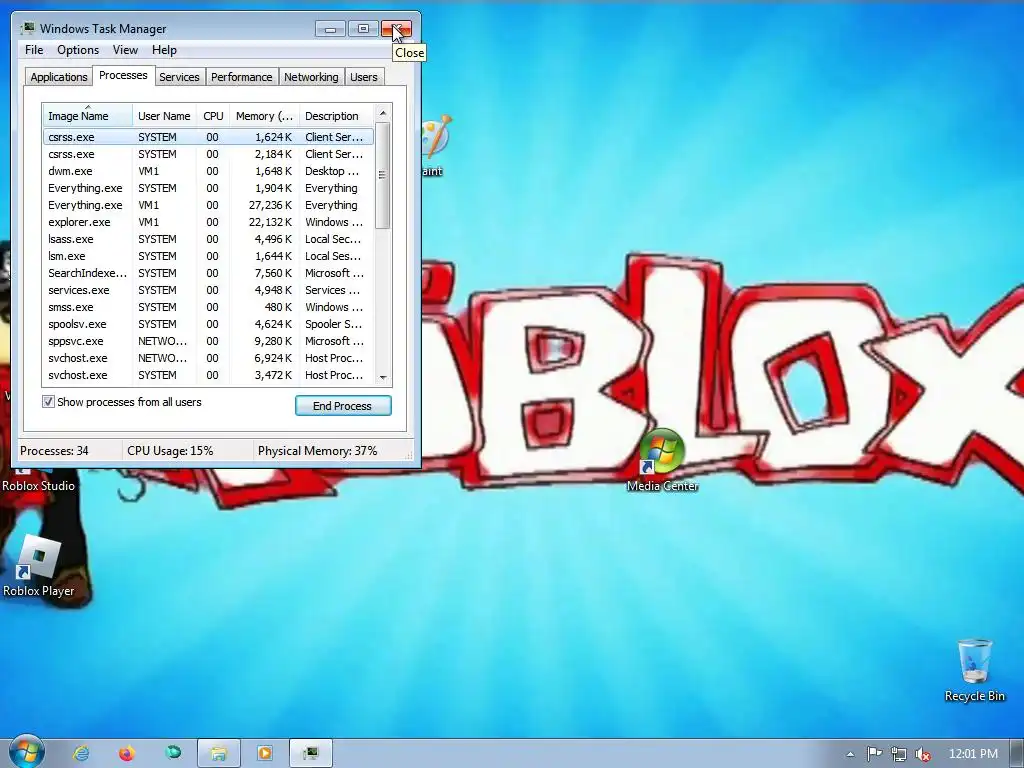This screenshot has height=768, width=1024.
Task: Open the clock showing 12:01 PM
Action: click(x=972, y=754)
